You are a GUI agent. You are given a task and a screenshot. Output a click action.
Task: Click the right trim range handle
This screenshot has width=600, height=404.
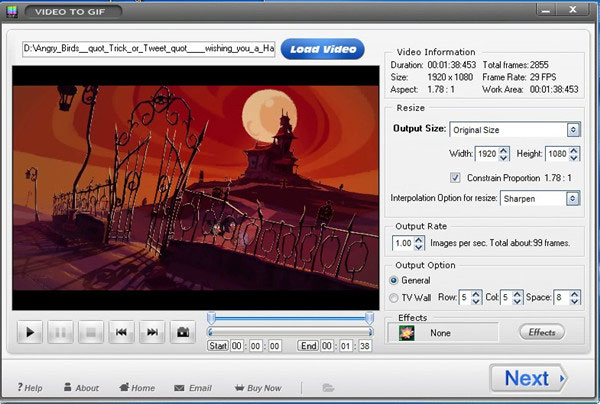[x=369, y=318]
